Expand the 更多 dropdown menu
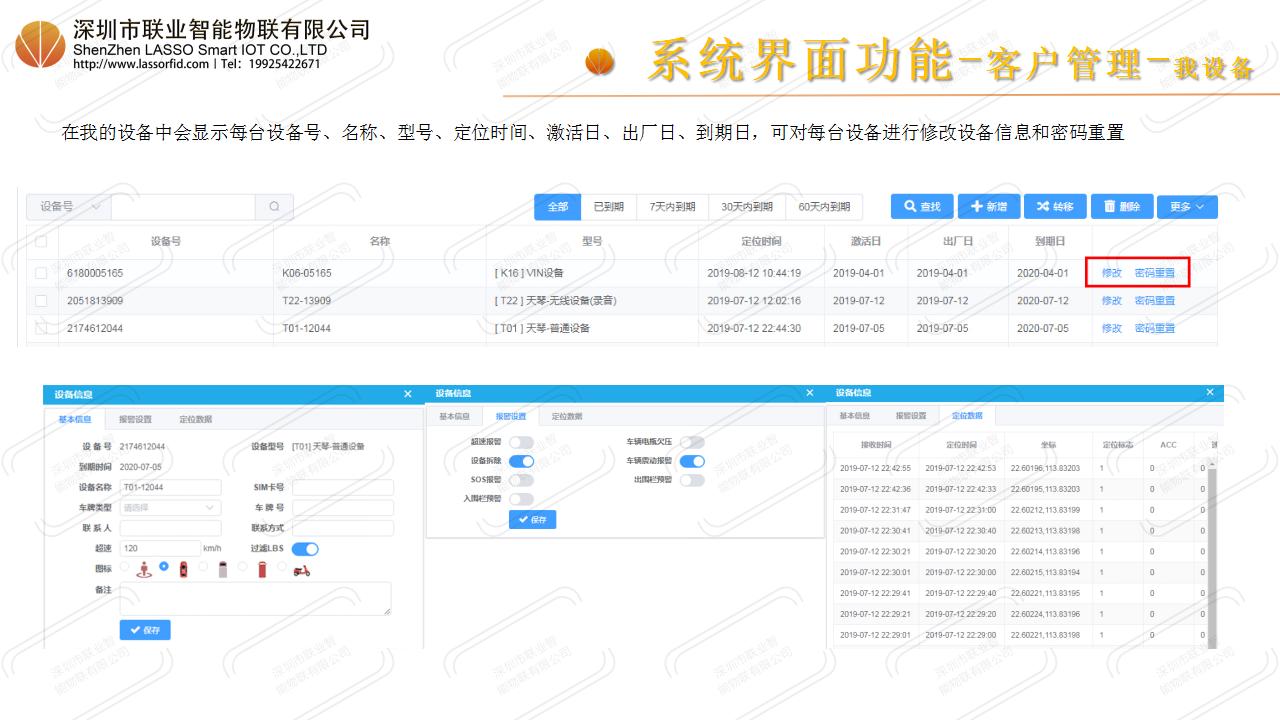1280x720 pixels. click(x=1186, y=207)
